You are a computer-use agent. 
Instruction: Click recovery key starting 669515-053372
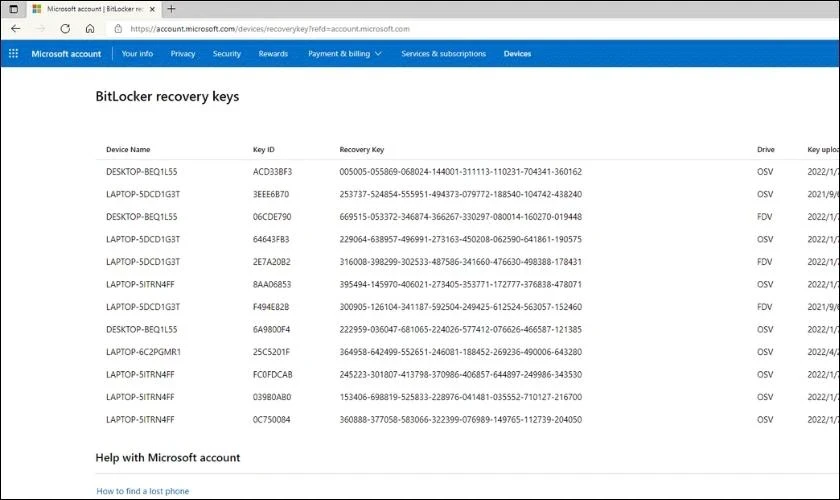point(460,217)
